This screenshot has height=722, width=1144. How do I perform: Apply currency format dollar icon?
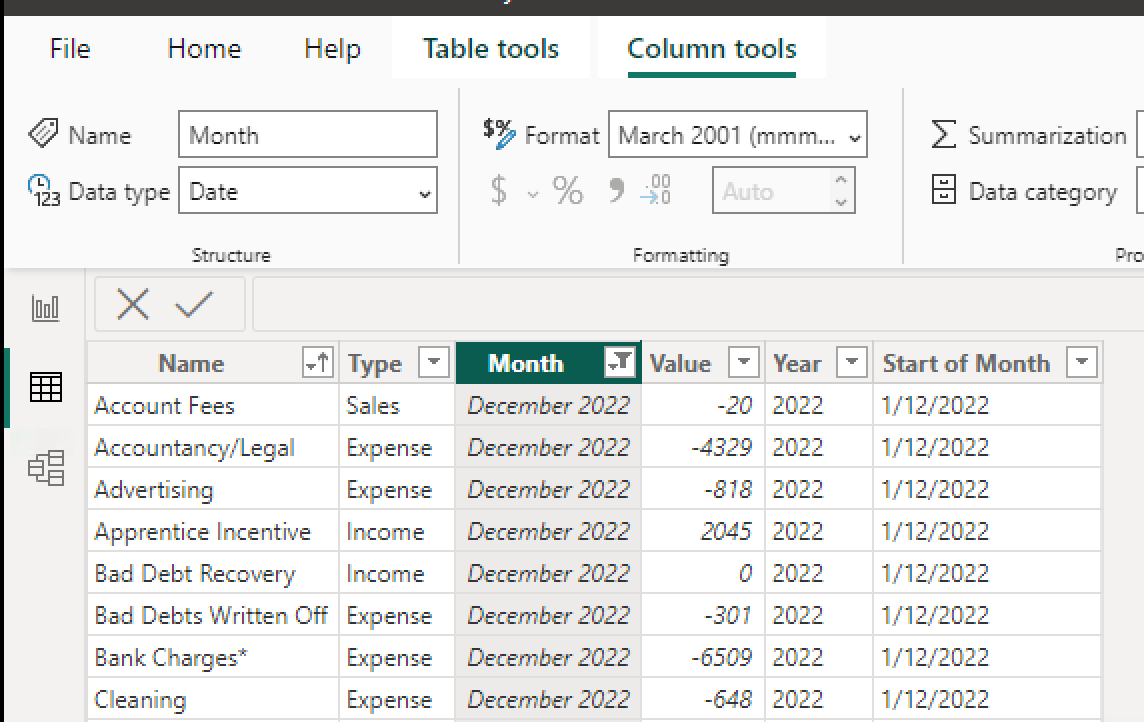coord(498,190)
